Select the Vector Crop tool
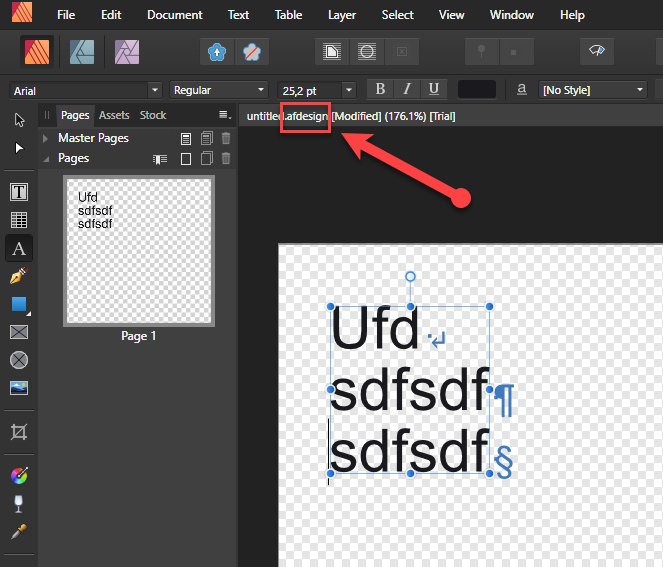663x567 pixels. point(19,432)
